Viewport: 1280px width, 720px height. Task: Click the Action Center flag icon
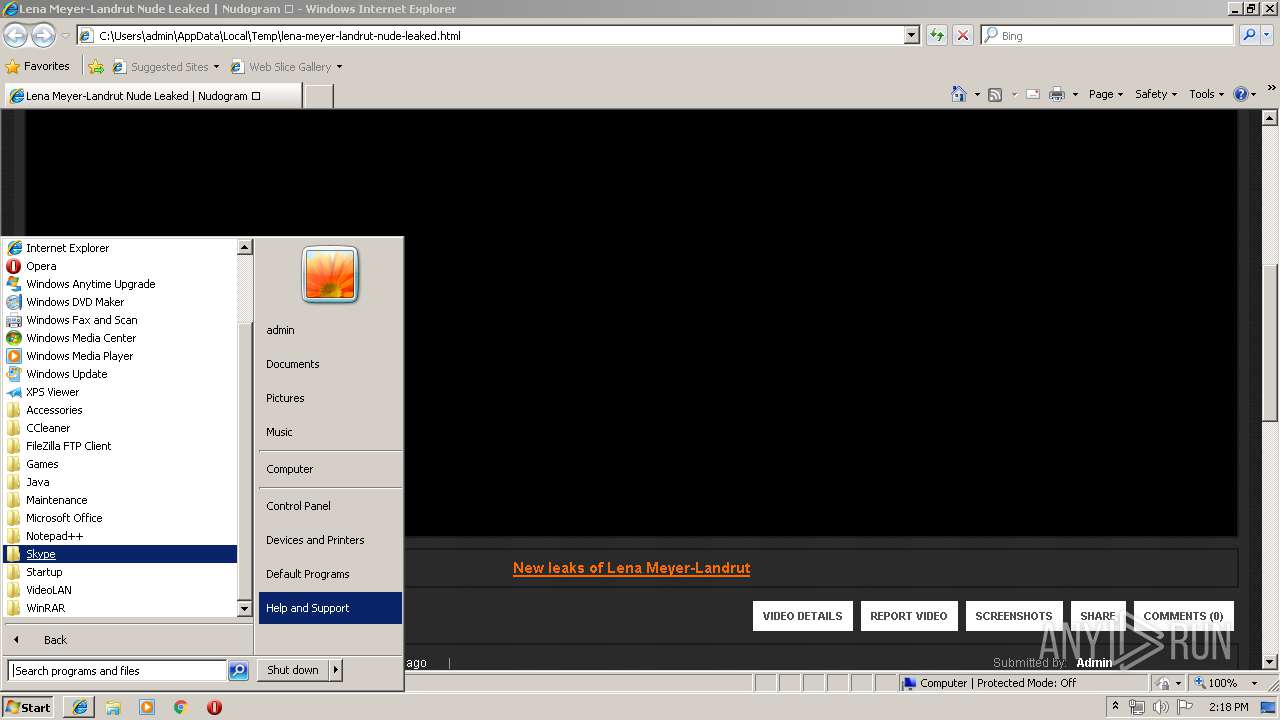[x=1185, y=707]
